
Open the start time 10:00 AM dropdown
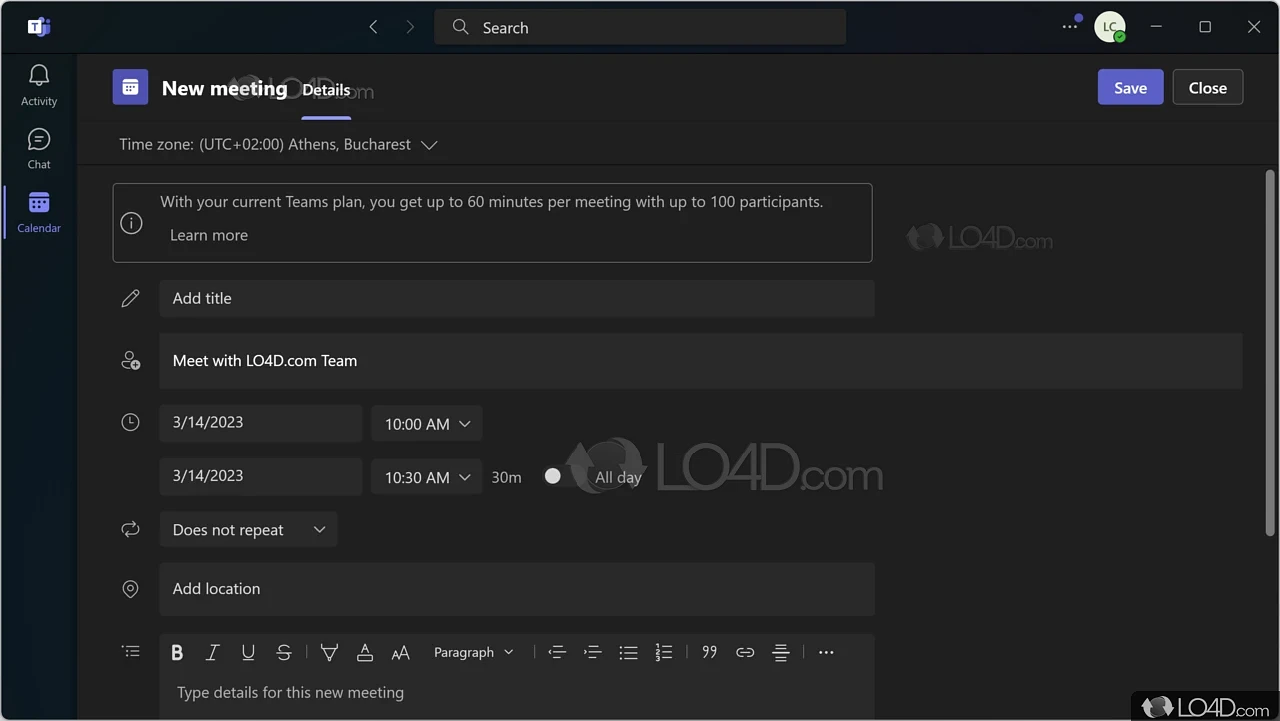(427, 424)
